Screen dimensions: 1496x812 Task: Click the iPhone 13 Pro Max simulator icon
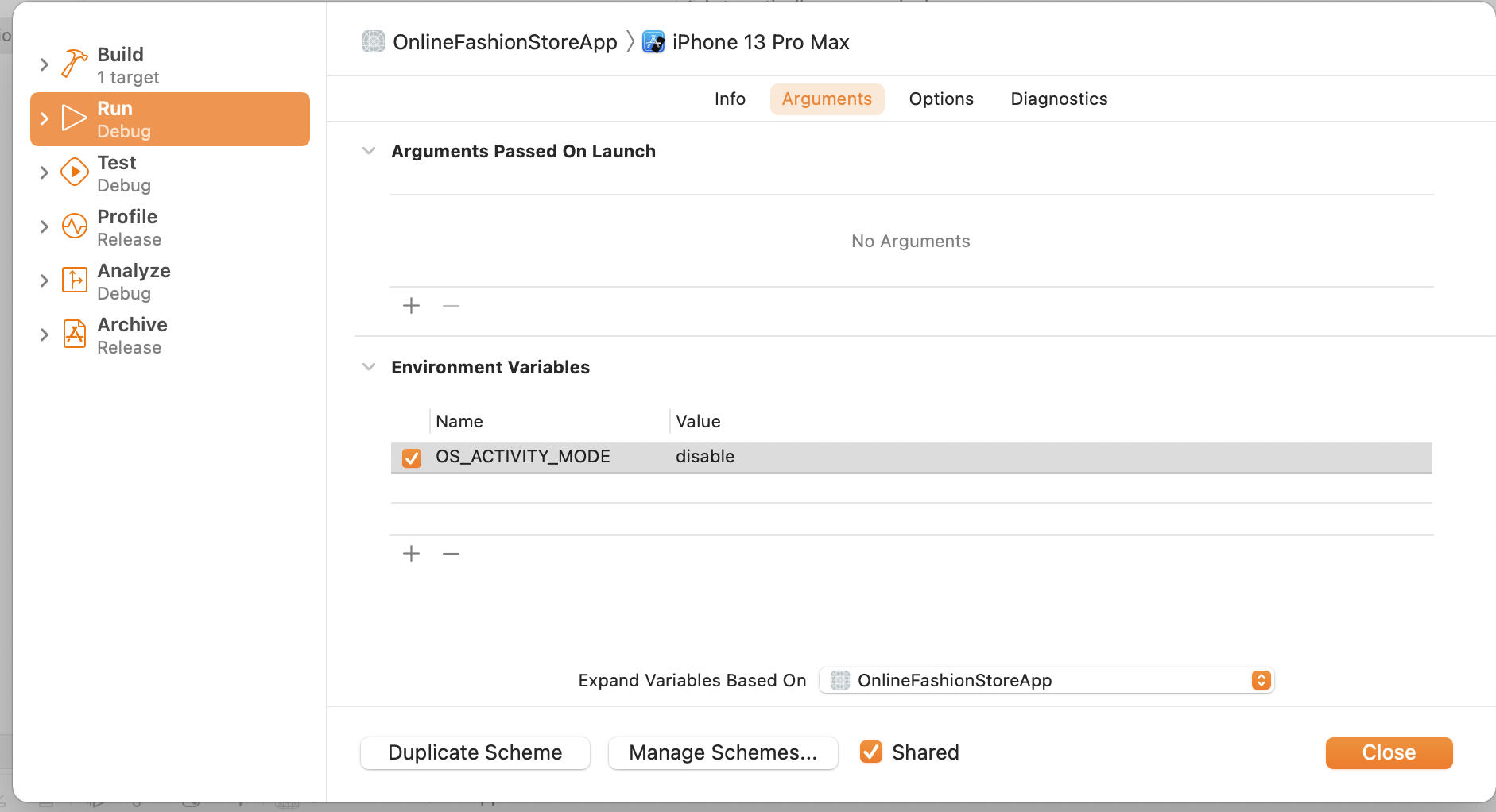point(653,42)
